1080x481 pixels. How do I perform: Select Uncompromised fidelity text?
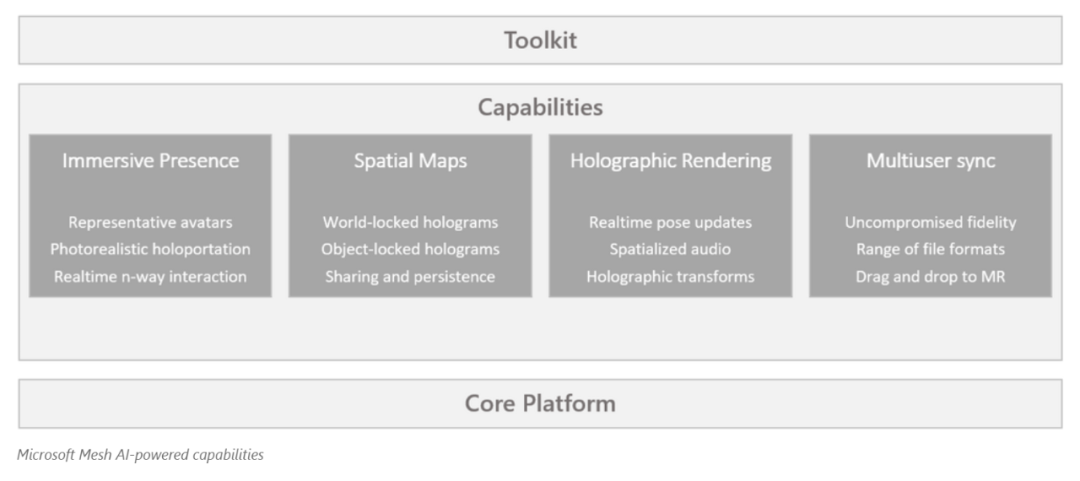(x=931, y=223)
